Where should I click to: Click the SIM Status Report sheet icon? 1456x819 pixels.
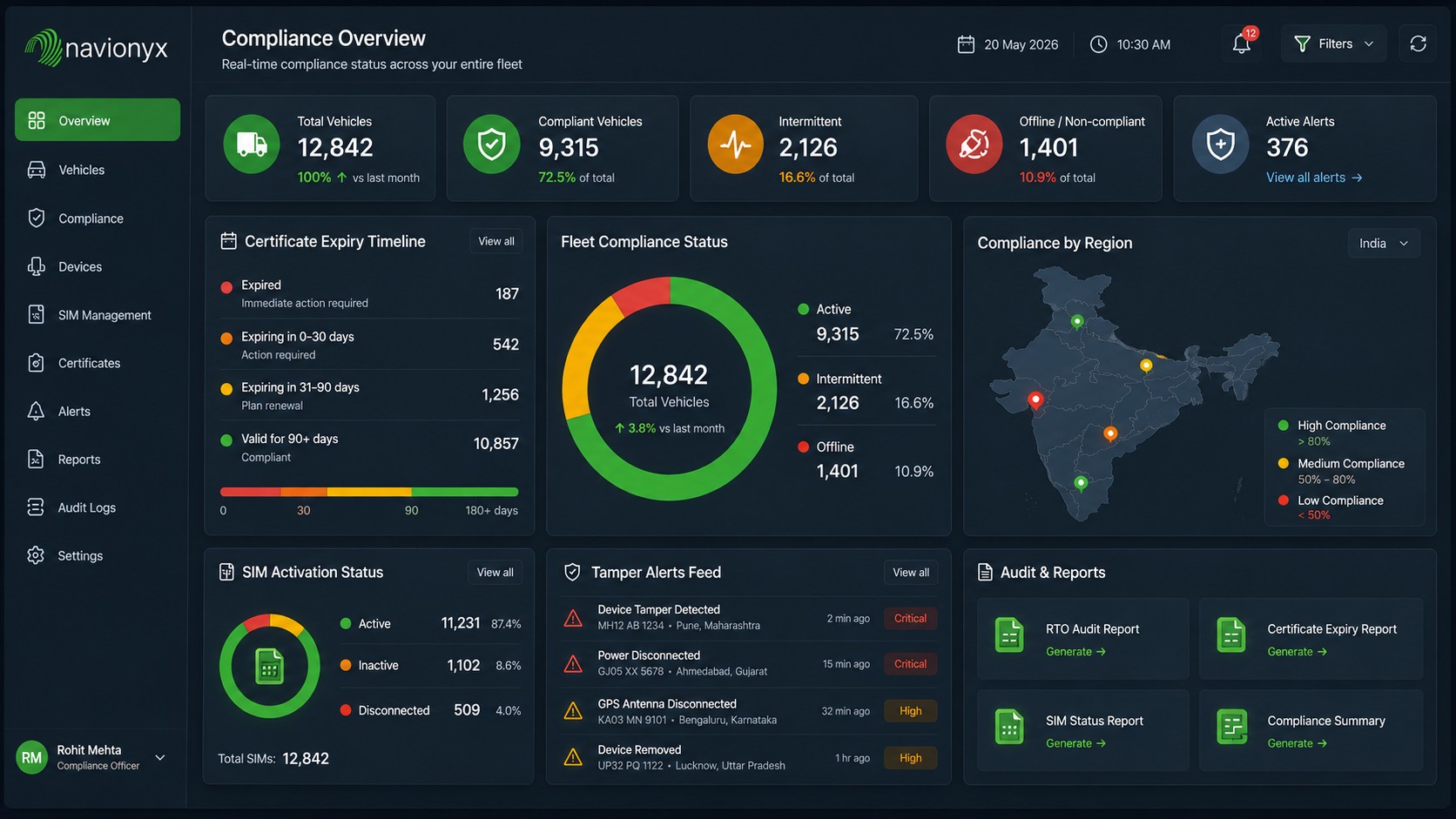[1009, 727]
